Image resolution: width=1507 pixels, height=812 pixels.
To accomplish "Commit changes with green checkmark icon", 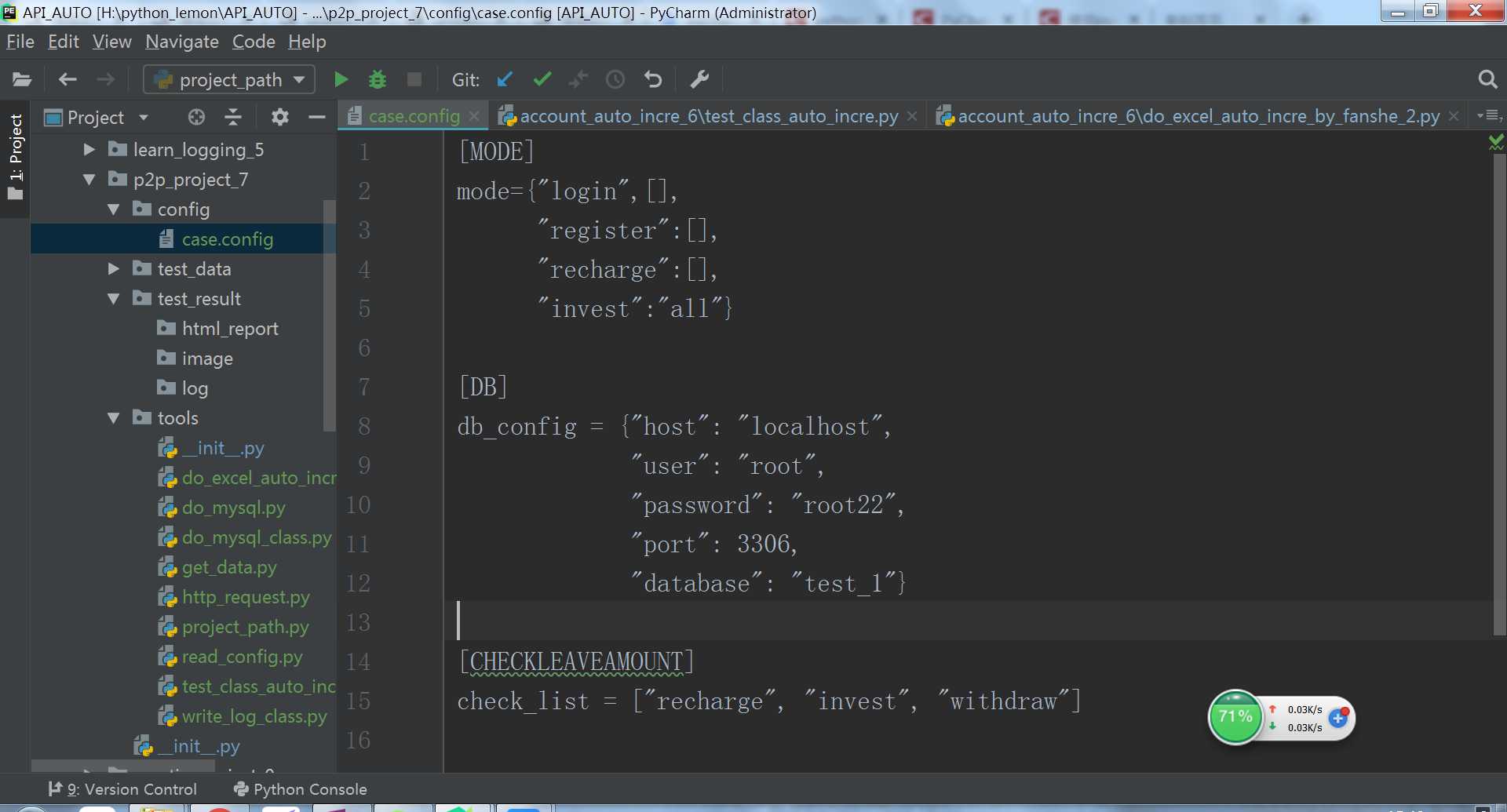I will (542, 79).
